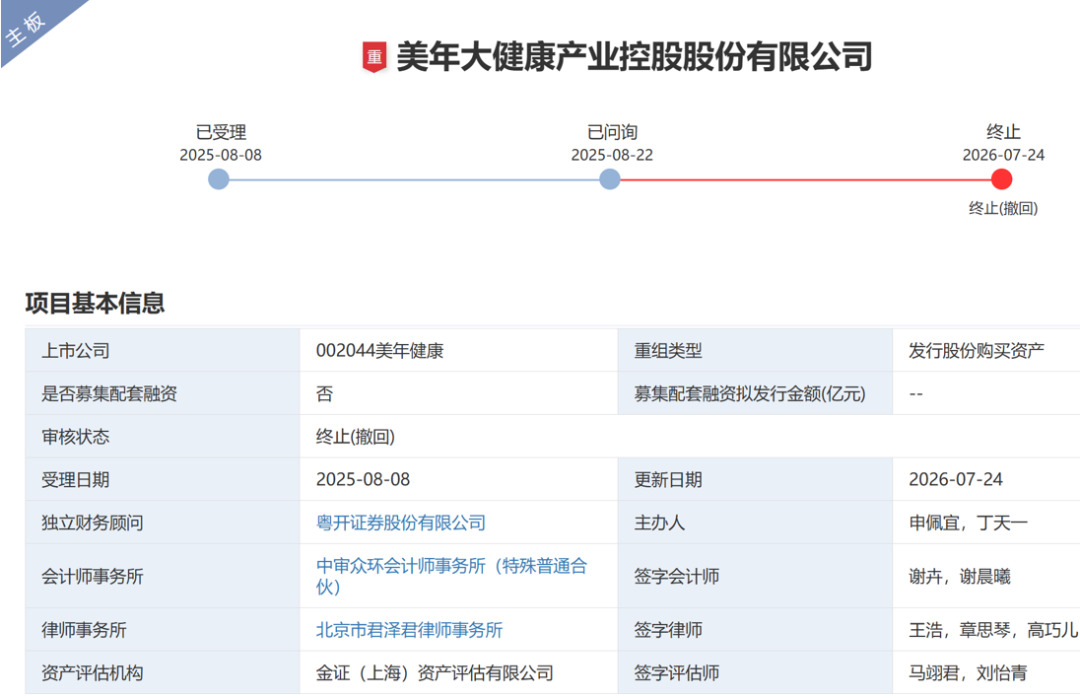Click the 主办人 label
Viewport: 1080px width, 698px height.
tap(660, 523)
